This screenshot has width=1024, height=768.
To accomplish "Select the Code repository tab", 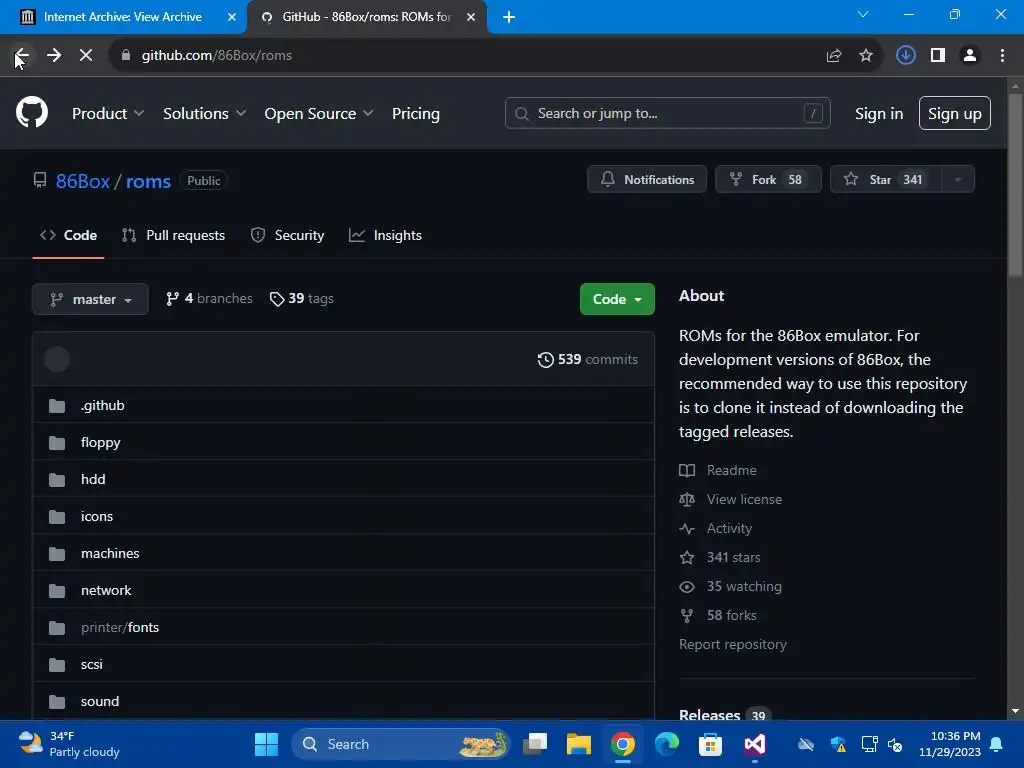I will click(69, 236).
